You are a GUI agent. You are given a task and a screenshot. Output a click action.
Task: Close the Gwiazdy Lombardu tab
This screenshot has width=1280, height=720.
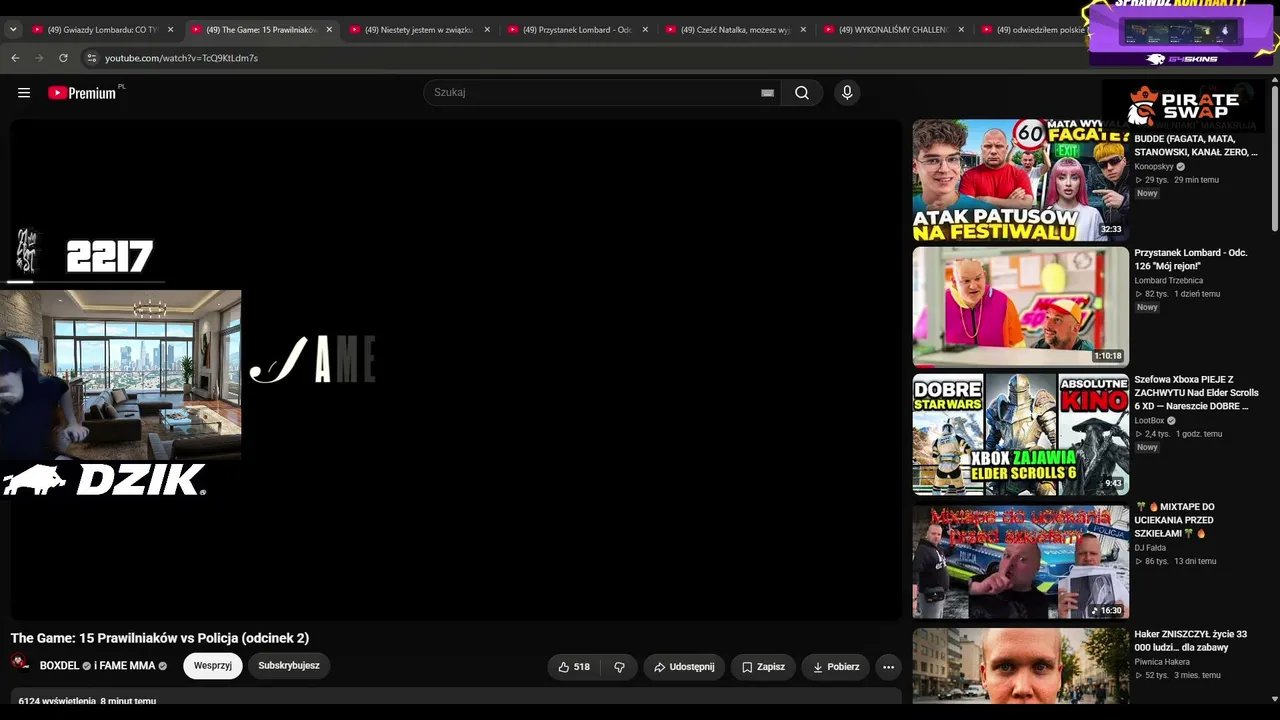coord(170,30)
